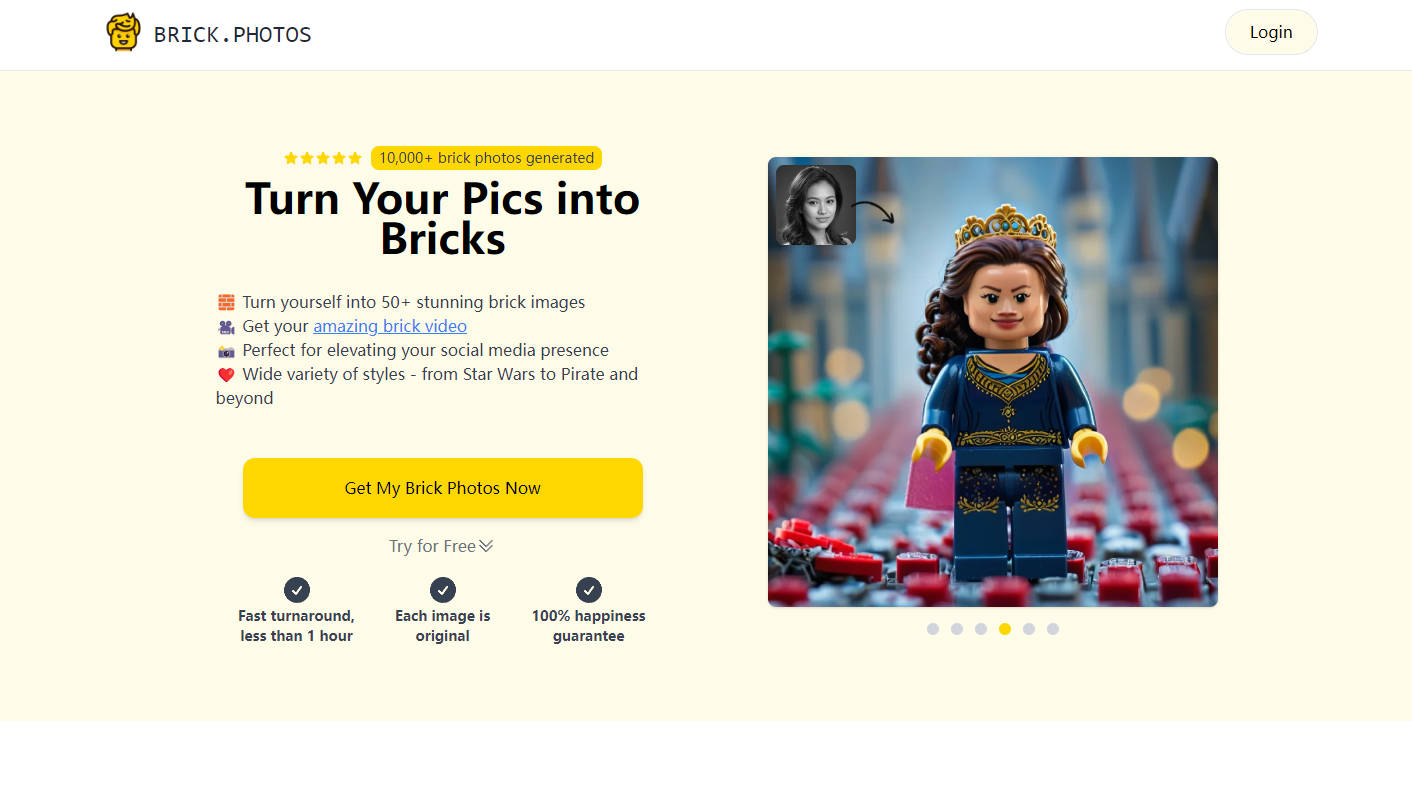Click the BRICK.PHOTOS minifigure logo icon
Viewport: 1412px width, 812px height.
(123, 31)
